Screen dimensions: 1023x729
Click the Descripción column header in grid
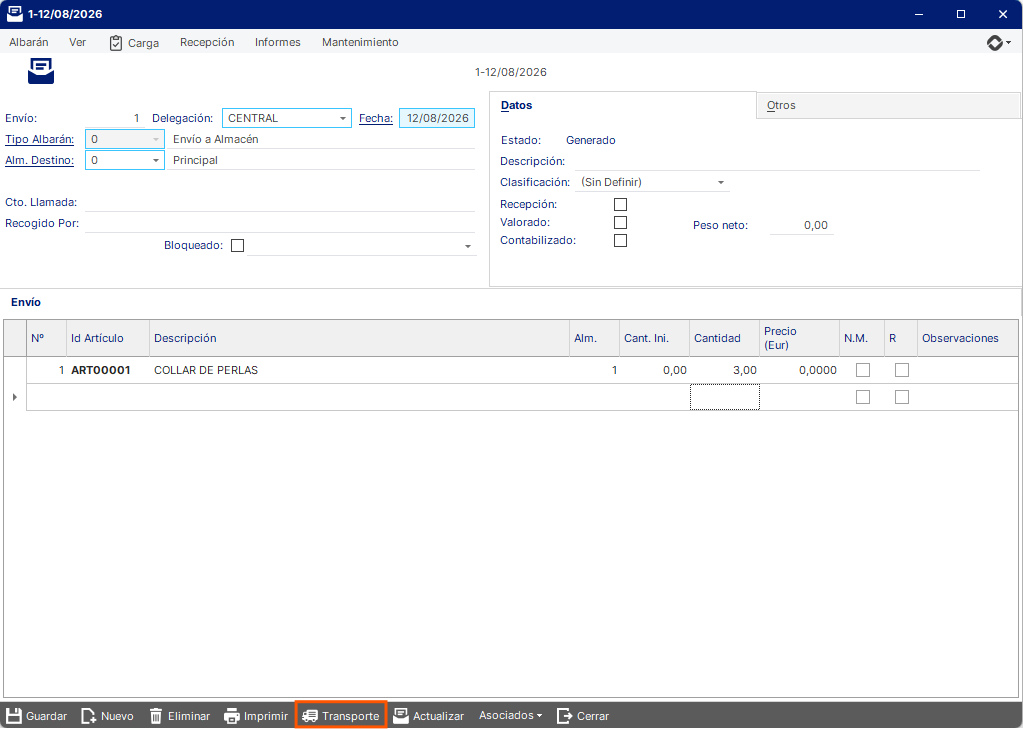[359, 338]
